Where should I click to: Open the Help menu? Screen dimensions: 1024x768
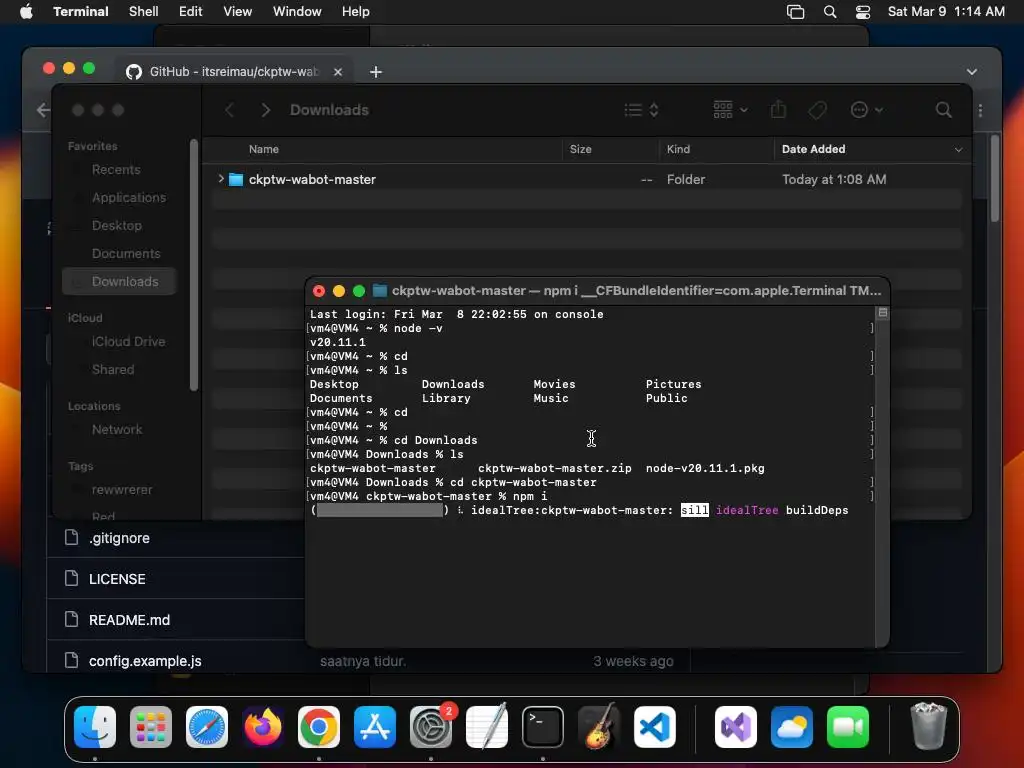tap(356, 12)
